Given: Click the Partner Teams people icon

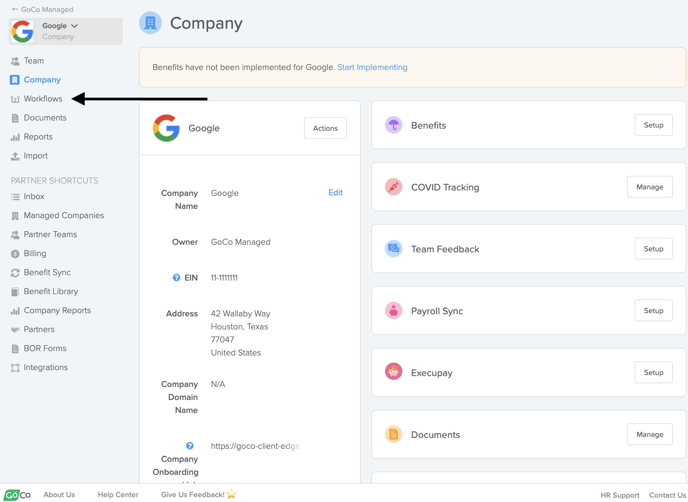Looking at the screenshot, I should (15, 235).
